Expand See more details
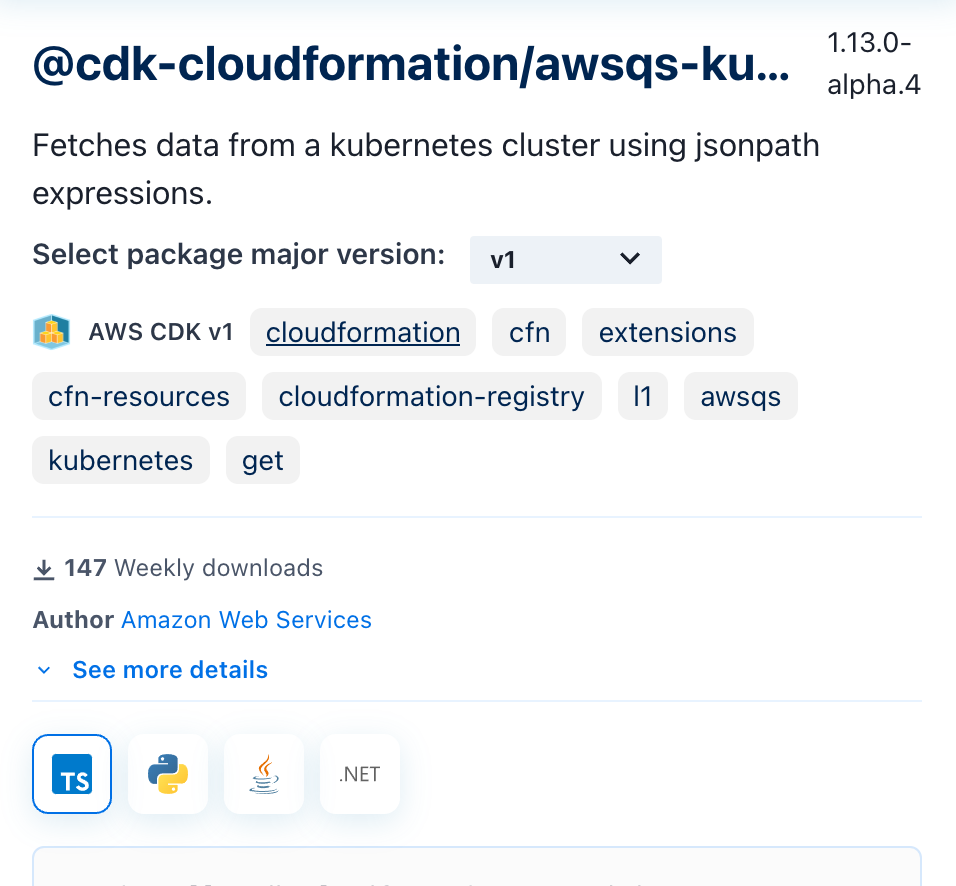Image resolution: width=956 pixels, height=886 pixels. point(170,669)
